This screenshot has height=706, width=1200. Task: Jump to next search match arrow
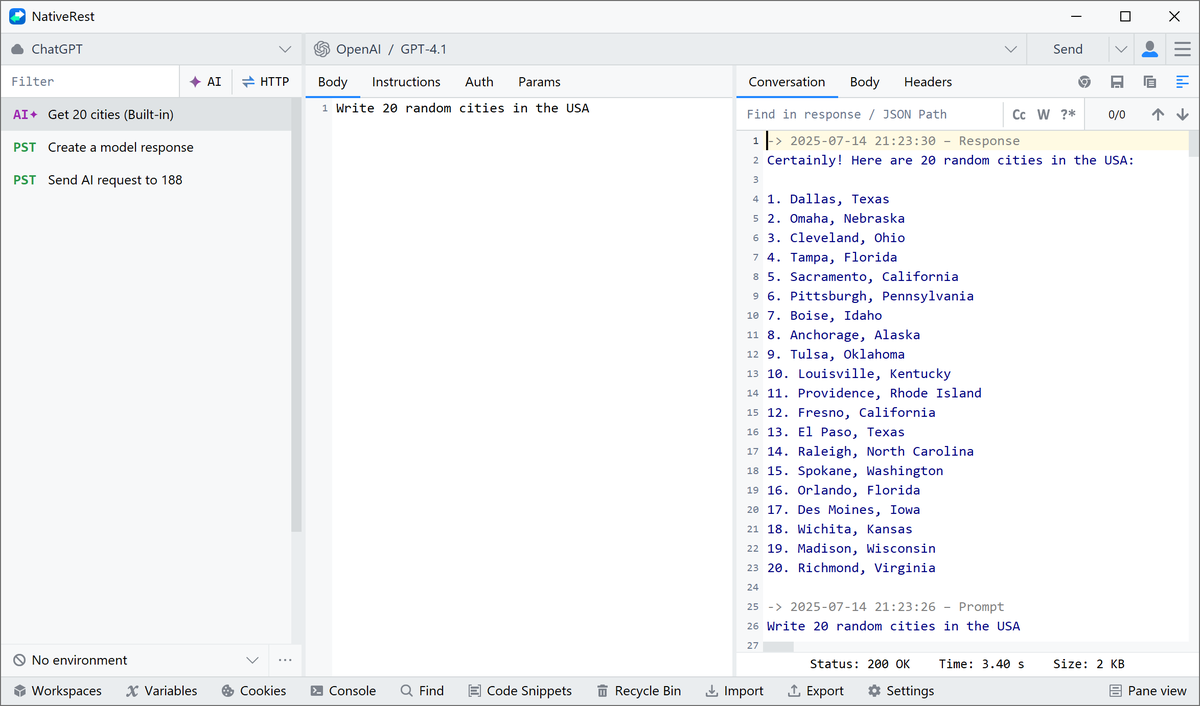pyautogui.click(x=1183, y=115)
